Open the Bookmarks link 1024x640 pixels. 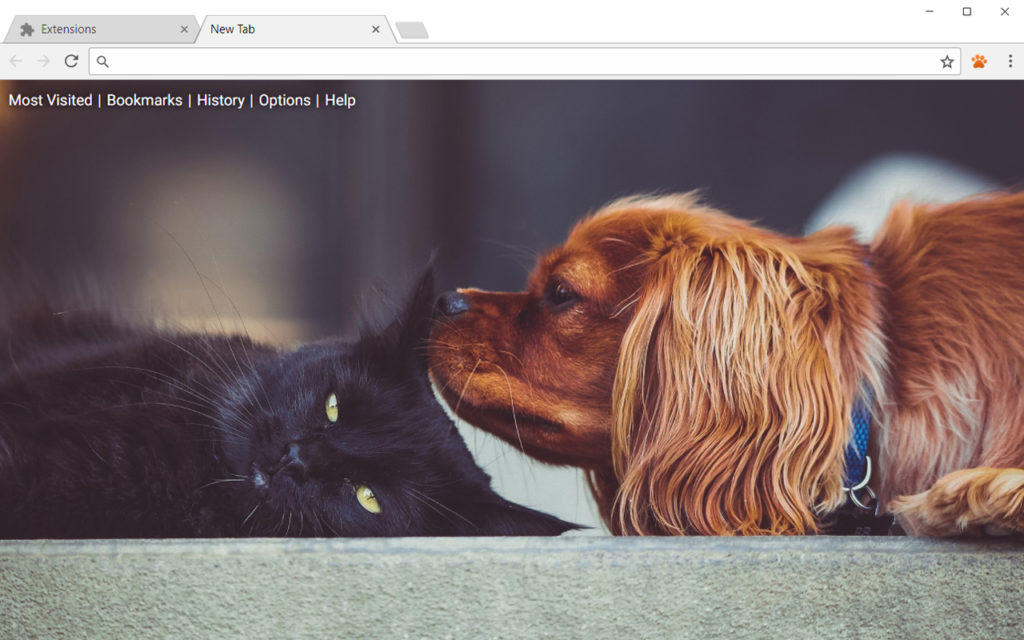(144, 100)
